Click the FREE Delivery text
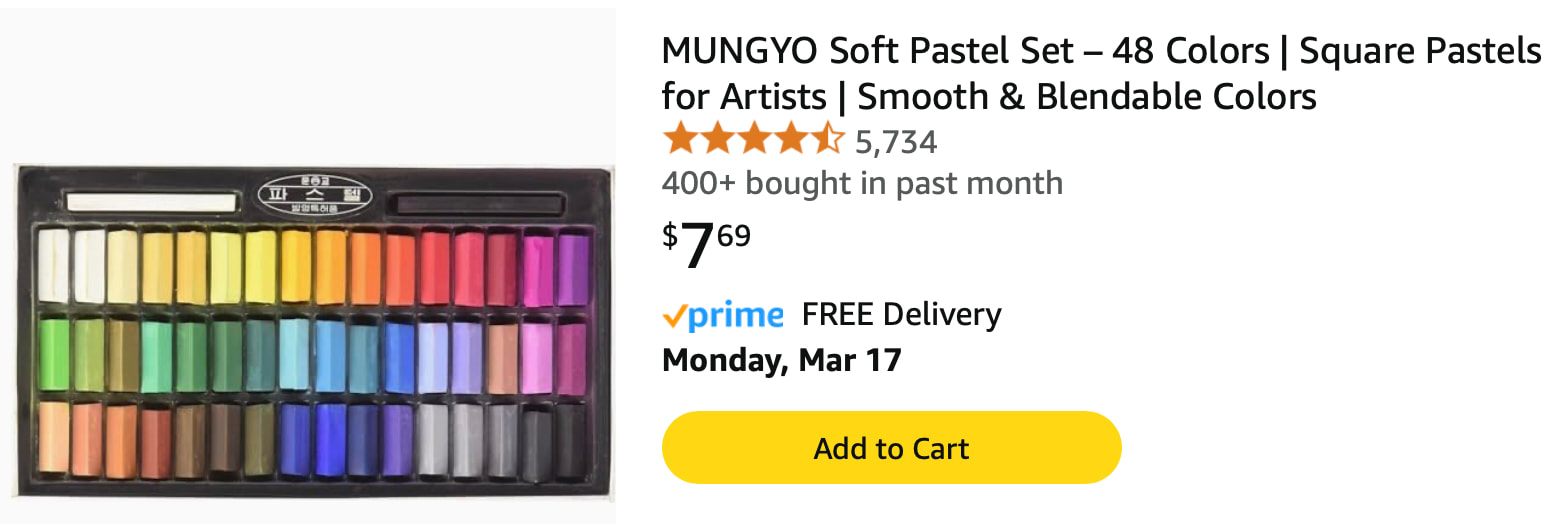The width and height of the screenshot is (1564, 524). coord(901,315)
